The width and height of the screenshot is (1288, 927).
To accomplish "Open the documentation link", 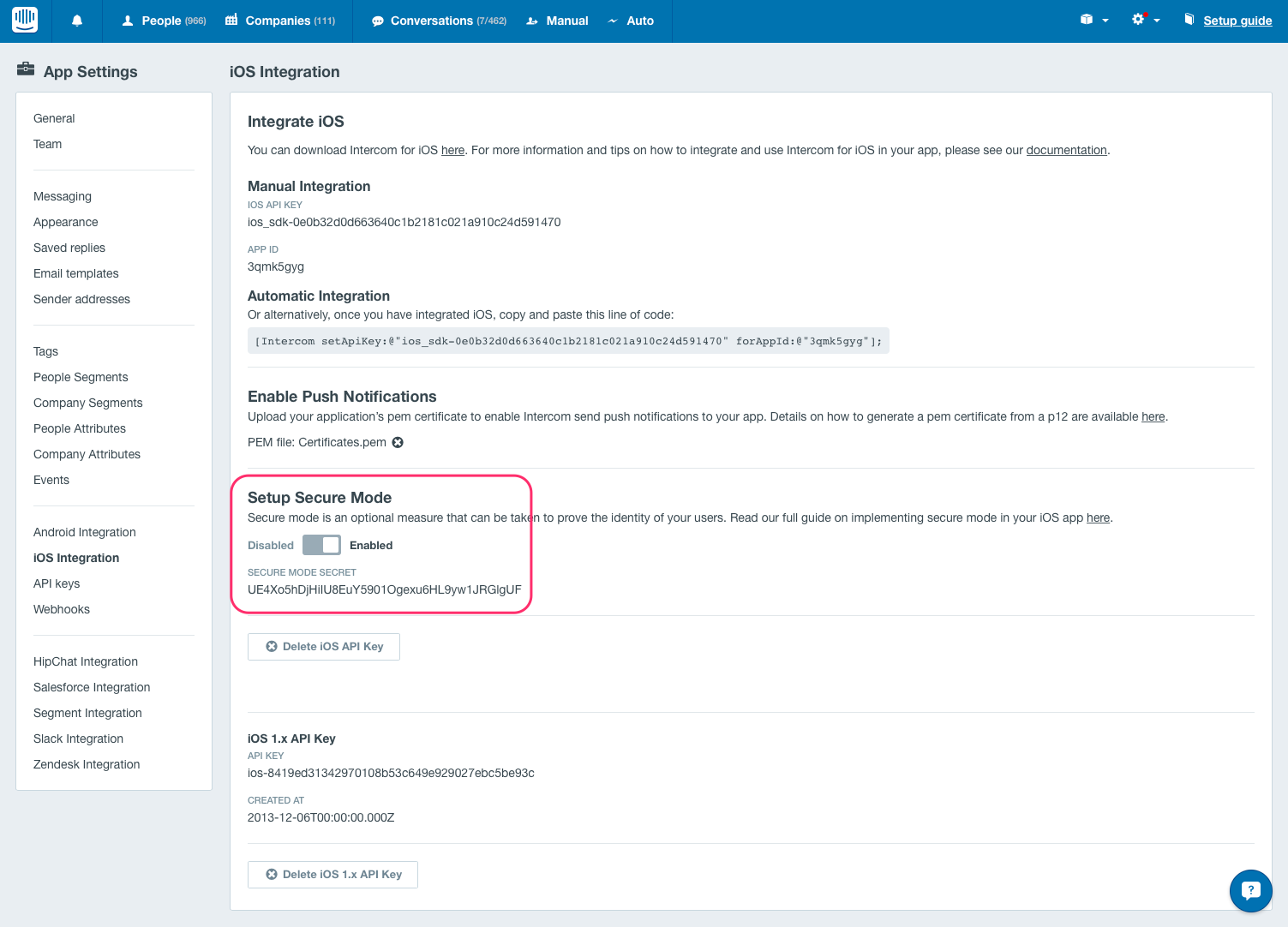I will pos(1066,150).
